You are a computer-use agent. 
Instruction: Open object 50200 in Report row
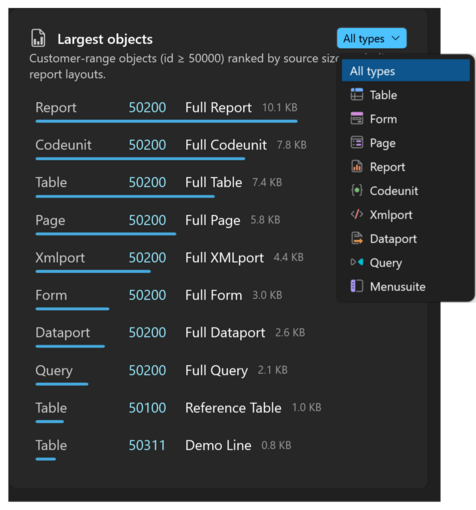(x=147, y=107)
